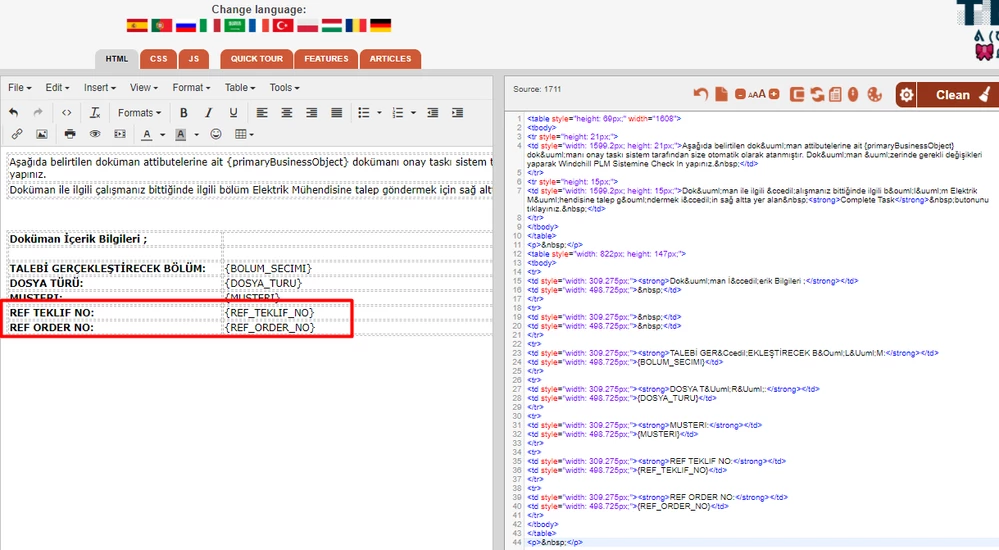This screenshot has height=550, width=999.
Task: Open the Edit menu
Action: (57, 87)
